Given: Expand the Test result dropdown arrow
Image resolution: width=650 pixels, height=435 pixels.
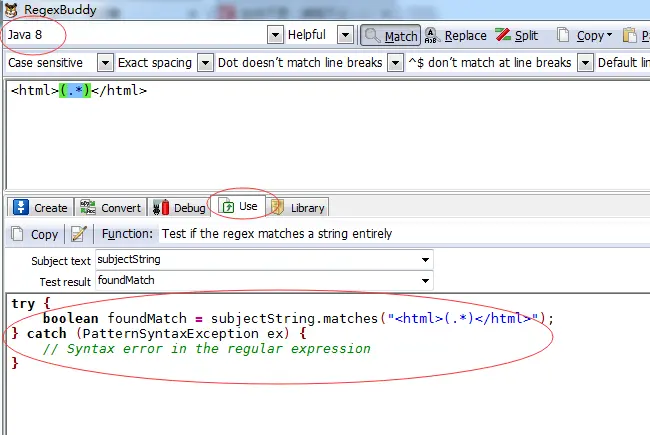Looking at the screenshot, I should click(x=425, y=281).
